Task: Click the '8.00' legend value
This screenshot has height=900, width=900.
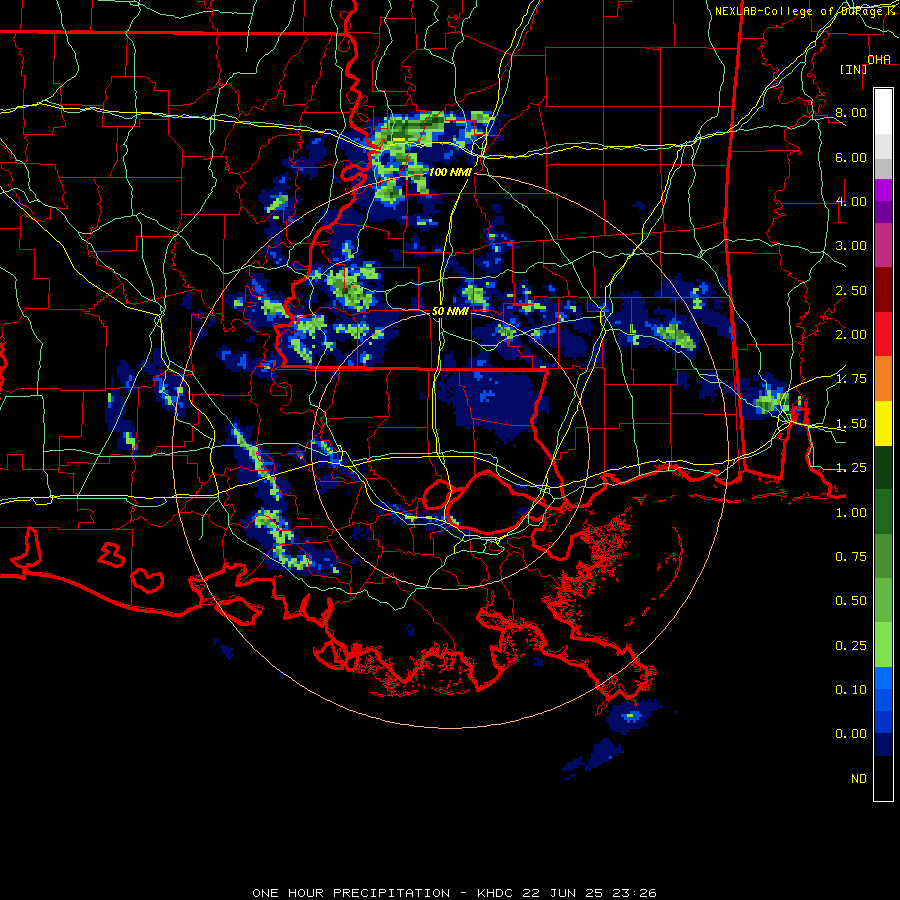Action: point(851,112)
